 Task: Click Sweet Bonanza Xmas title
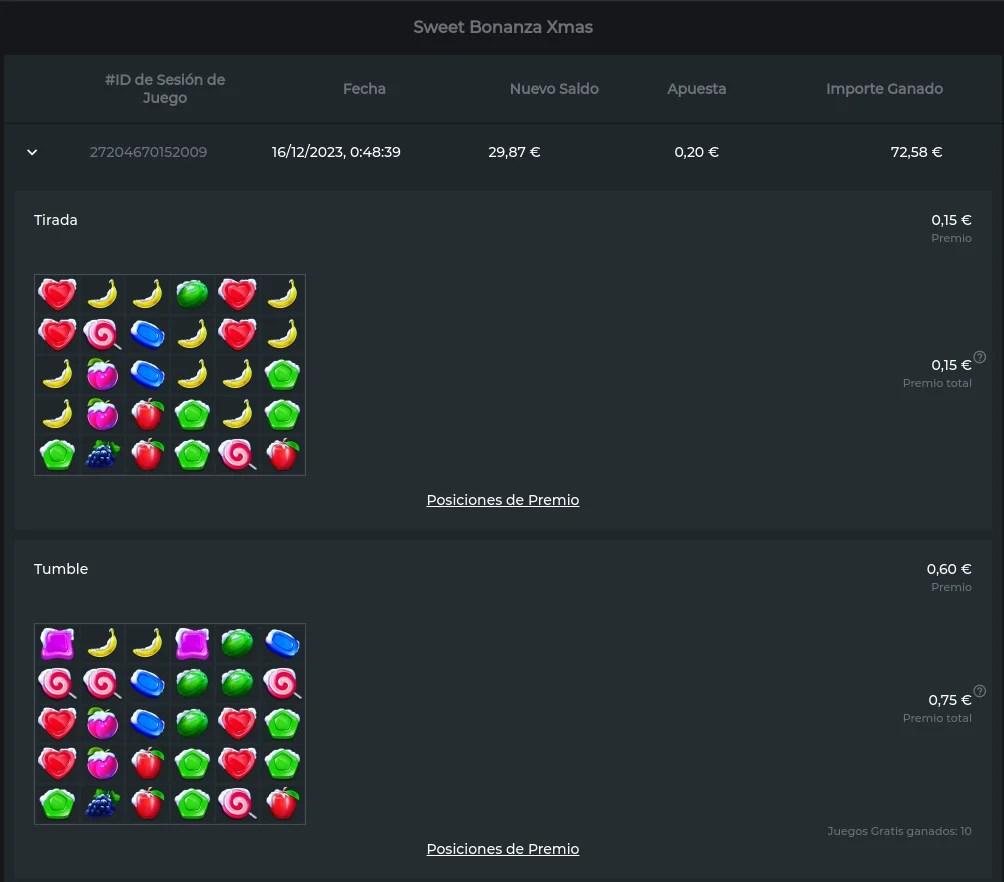503,27
